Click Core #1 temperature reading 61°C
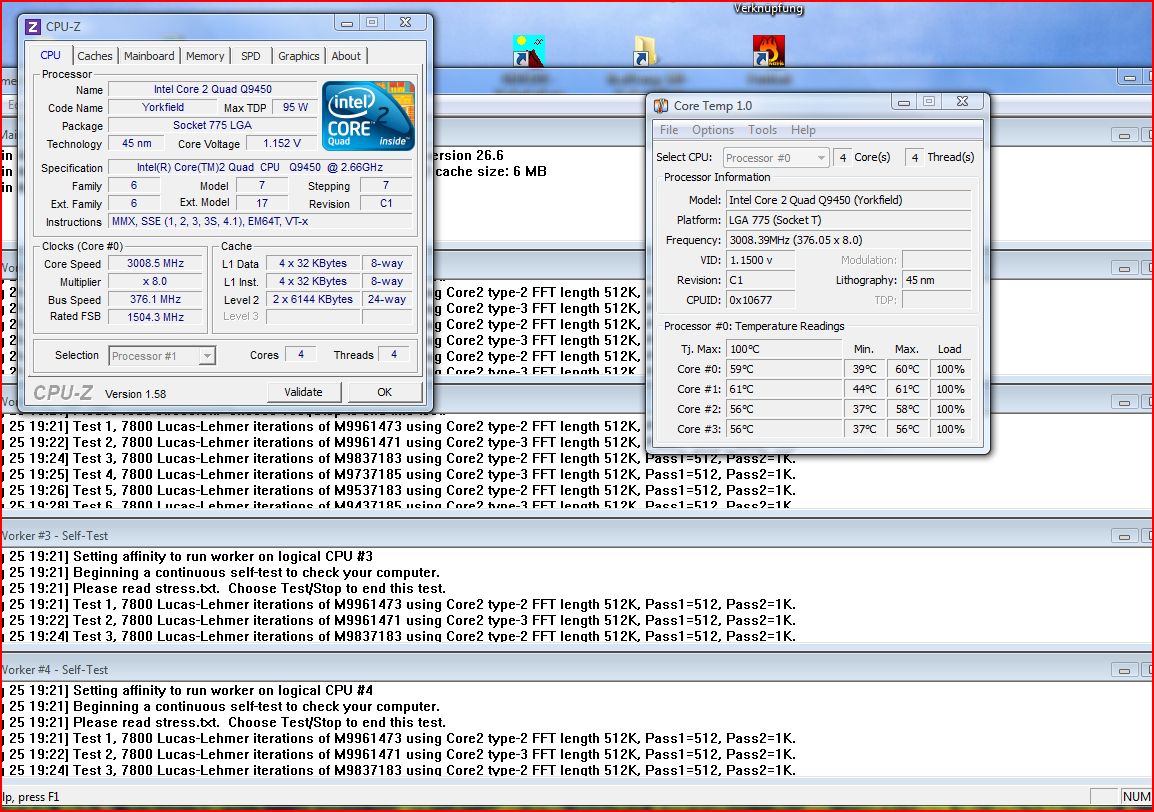 tap(784, 389)
